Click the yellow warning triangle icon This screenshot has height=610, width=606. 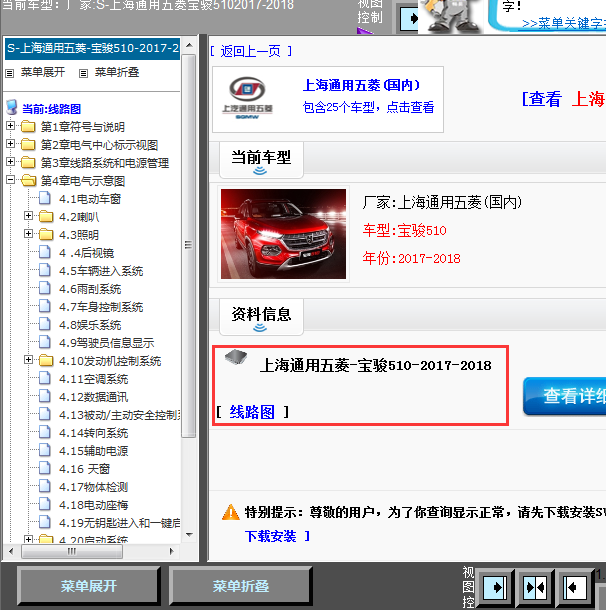click(231, 512)
